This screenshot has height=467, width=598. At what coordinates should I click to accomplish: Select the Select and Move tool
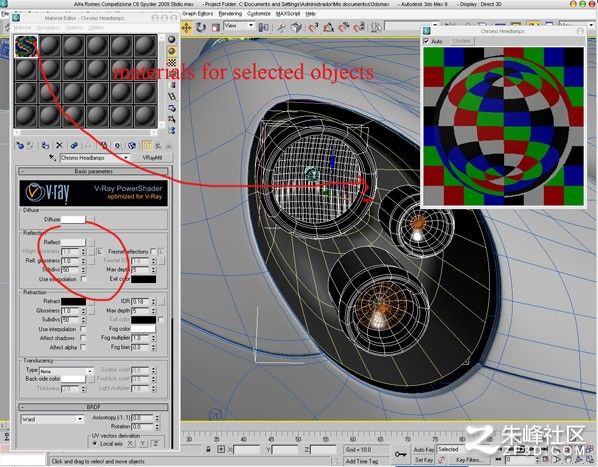pos(186,27)
